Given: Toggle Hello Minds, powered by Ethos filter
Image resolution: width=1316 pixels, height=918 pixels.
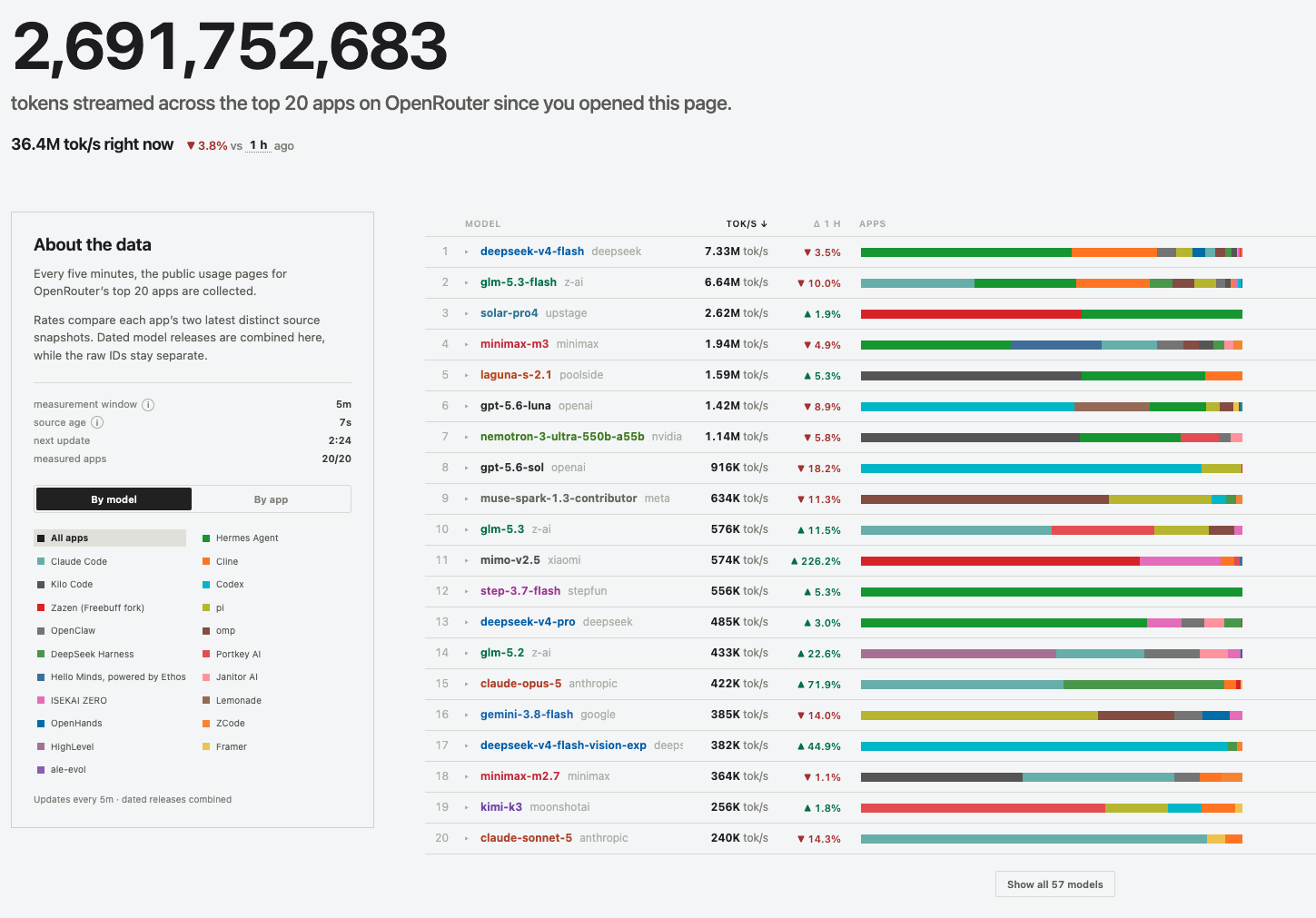Looking at the screenshot, I should click(x=111, y=677).
